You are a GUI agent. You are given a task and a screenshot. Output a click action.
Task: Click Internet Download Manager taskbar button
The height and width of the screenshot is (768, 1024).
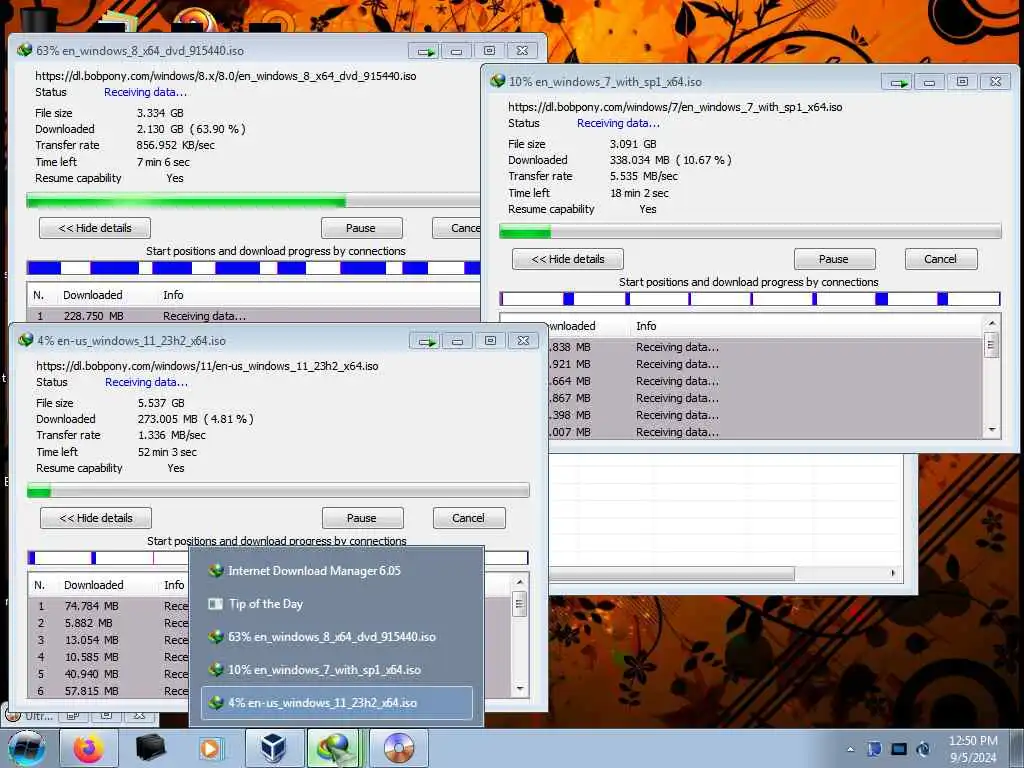click(336, 748)
